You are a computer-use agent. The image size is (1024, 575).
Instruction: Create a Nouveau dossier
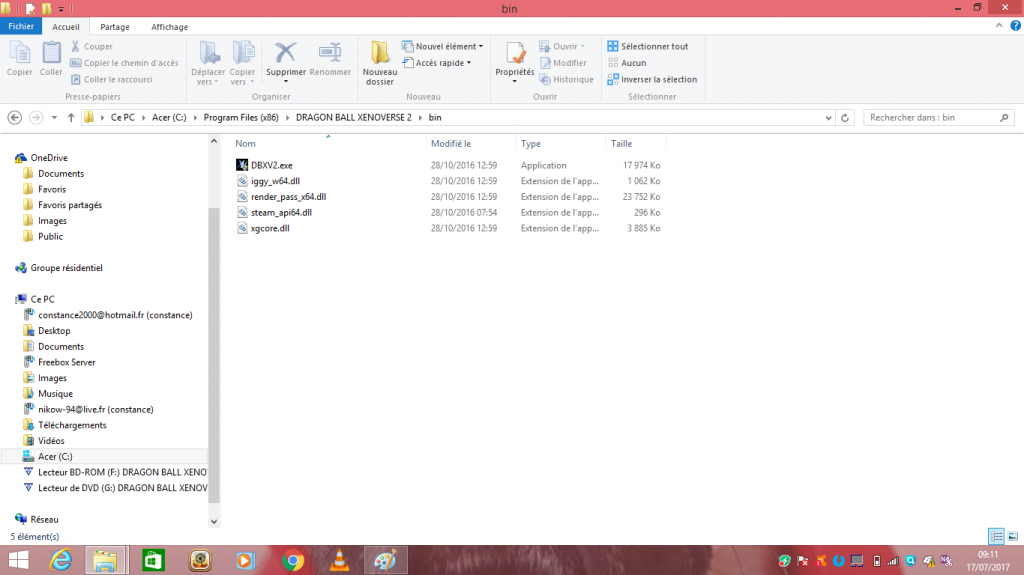pyautogui.click(x=379, y=63)
